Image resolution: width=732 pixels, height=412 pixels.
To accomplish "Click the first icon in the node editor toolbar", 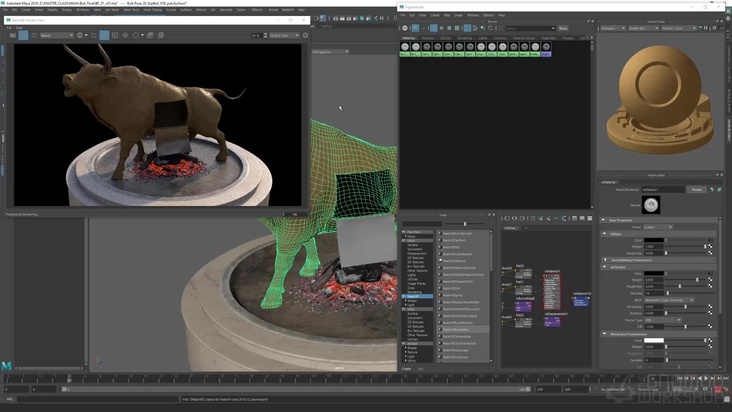I will pos(507,218).
